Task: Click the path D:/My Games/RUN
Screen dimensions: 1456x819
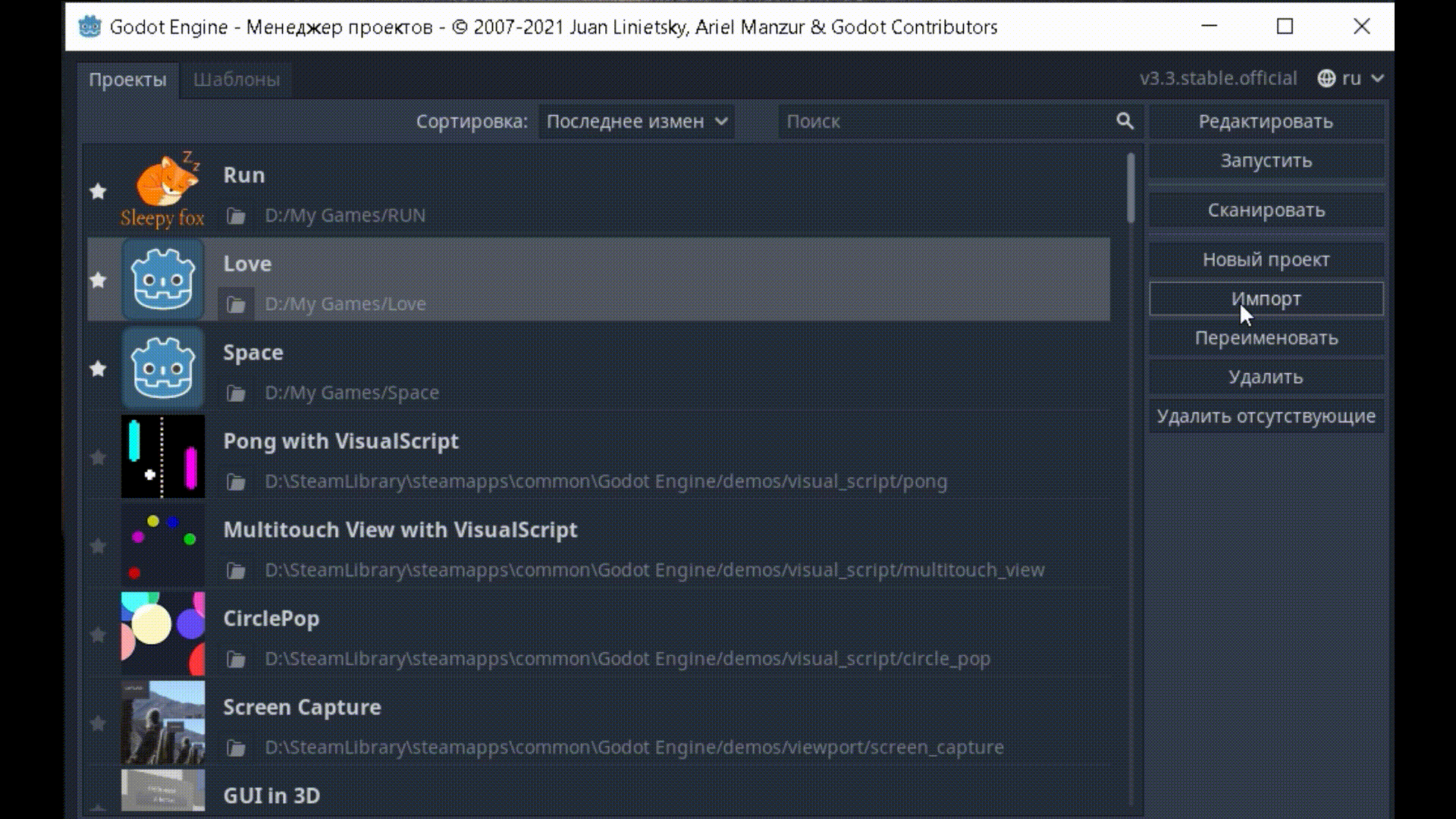Action: [345, 216]
